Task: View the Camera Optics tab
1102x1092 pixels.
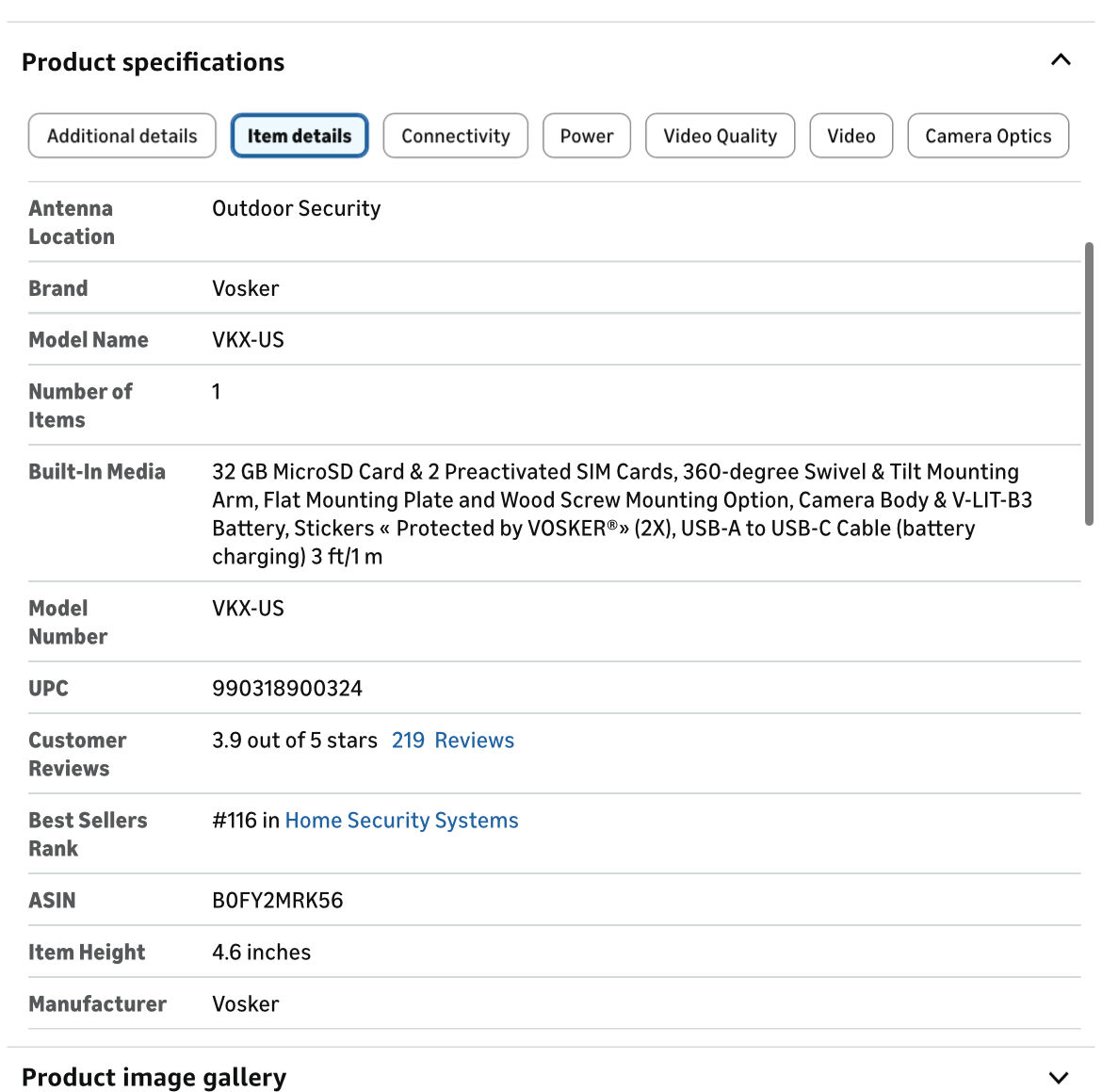Action: tap(988, 136)
